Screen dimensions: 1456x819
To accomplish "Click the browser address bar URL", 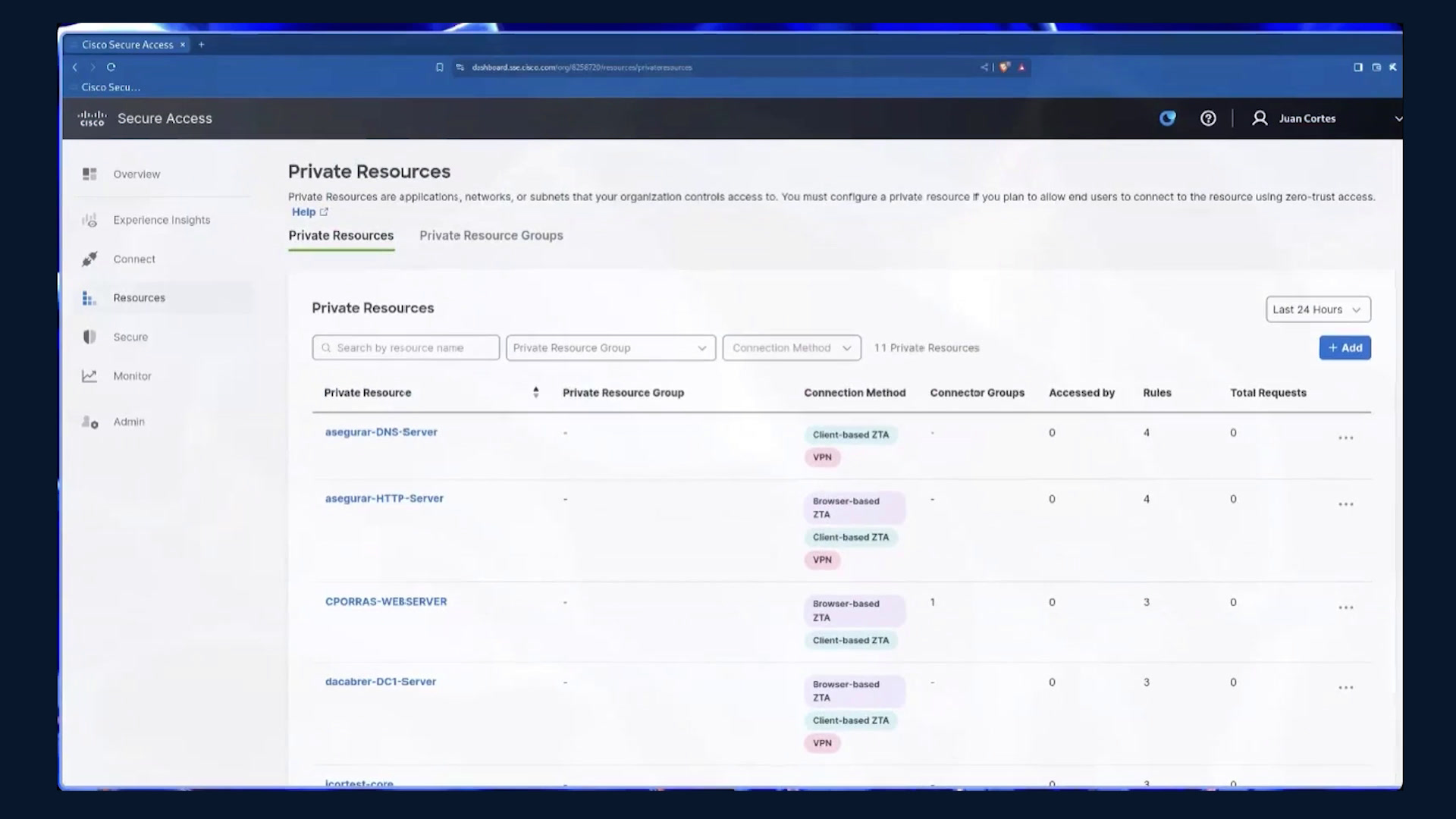I will tap(582, 67).
